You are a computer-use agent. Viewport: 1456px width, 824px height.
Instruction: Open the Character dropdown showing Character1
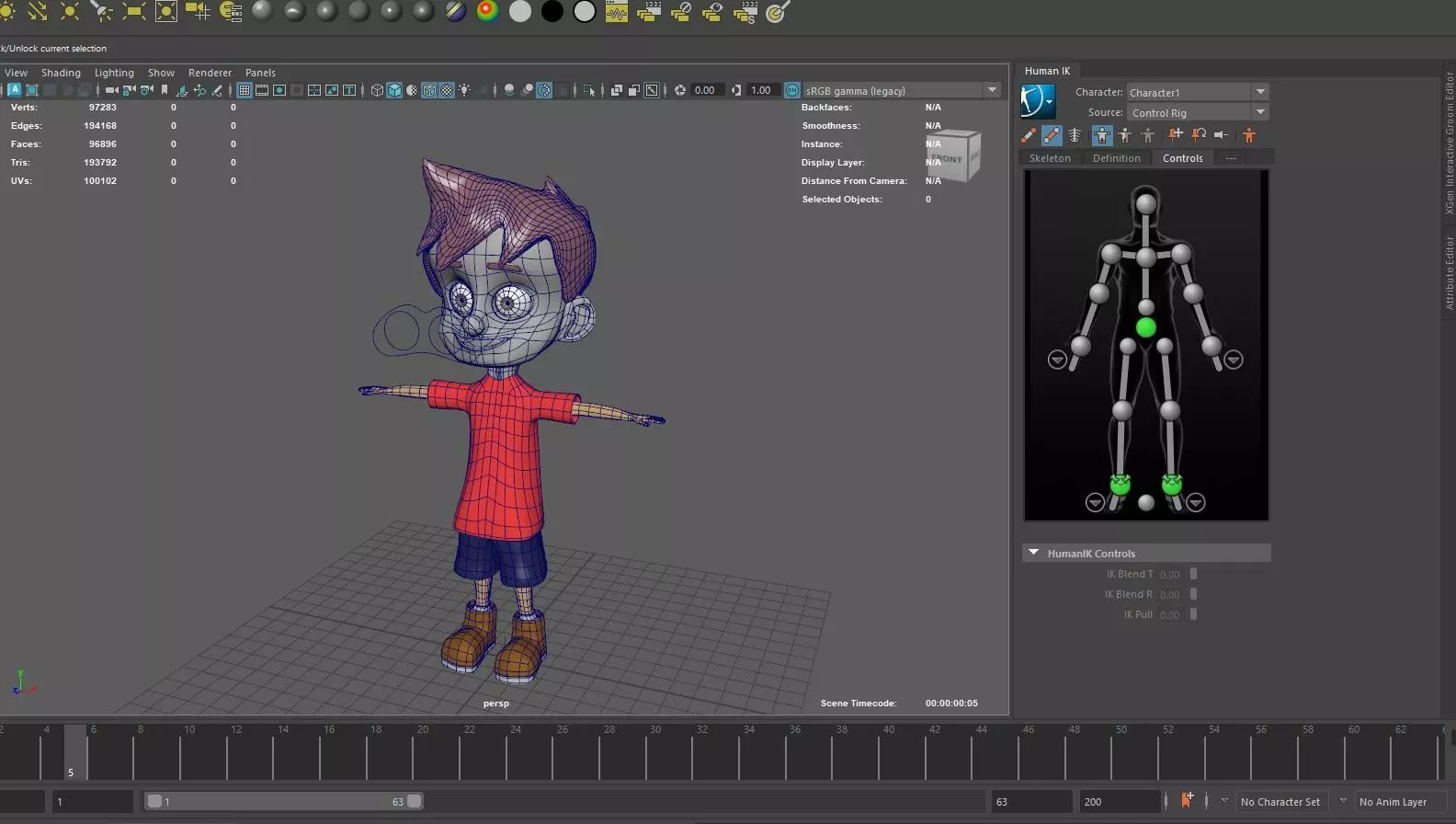(x=1198, y=92)
